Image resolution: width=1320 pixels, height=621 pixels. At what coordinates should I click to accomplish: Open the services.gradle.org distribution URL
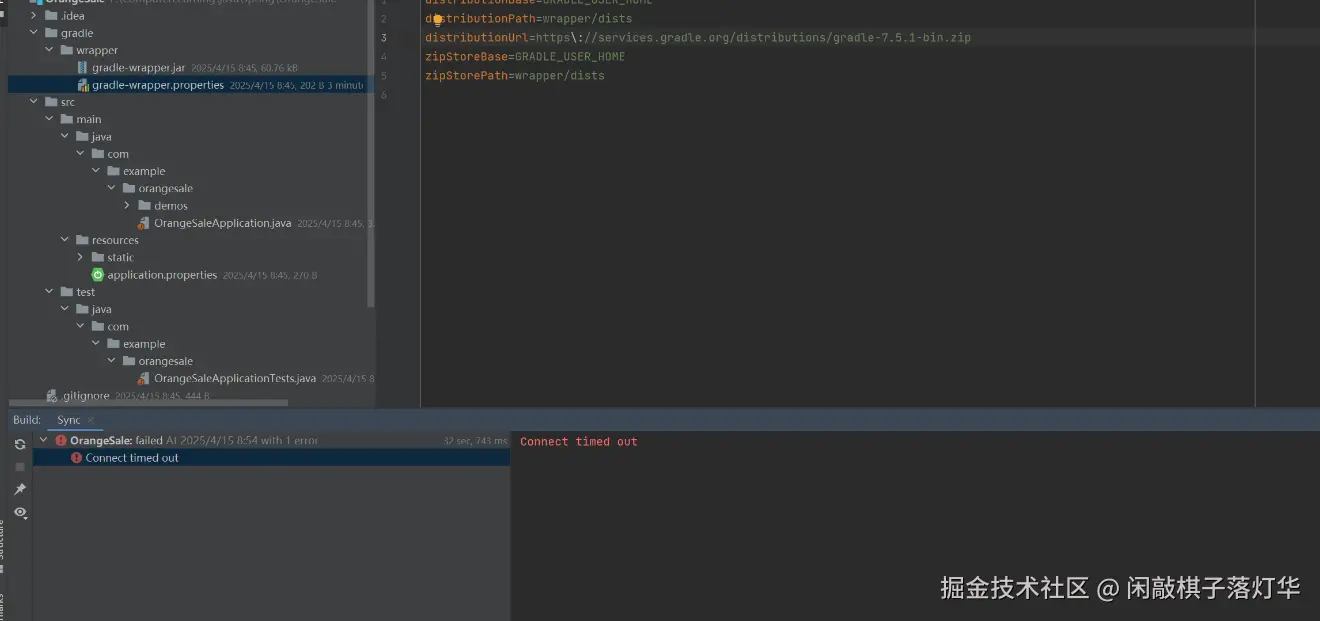[751, 38]
